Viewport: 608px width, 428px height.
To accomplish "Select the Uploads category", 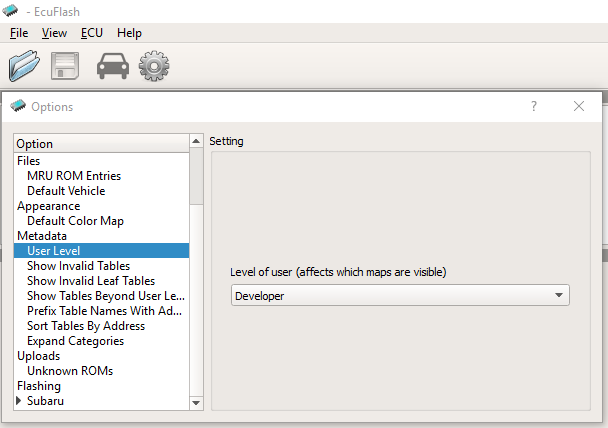I will (x=38, y=356).
